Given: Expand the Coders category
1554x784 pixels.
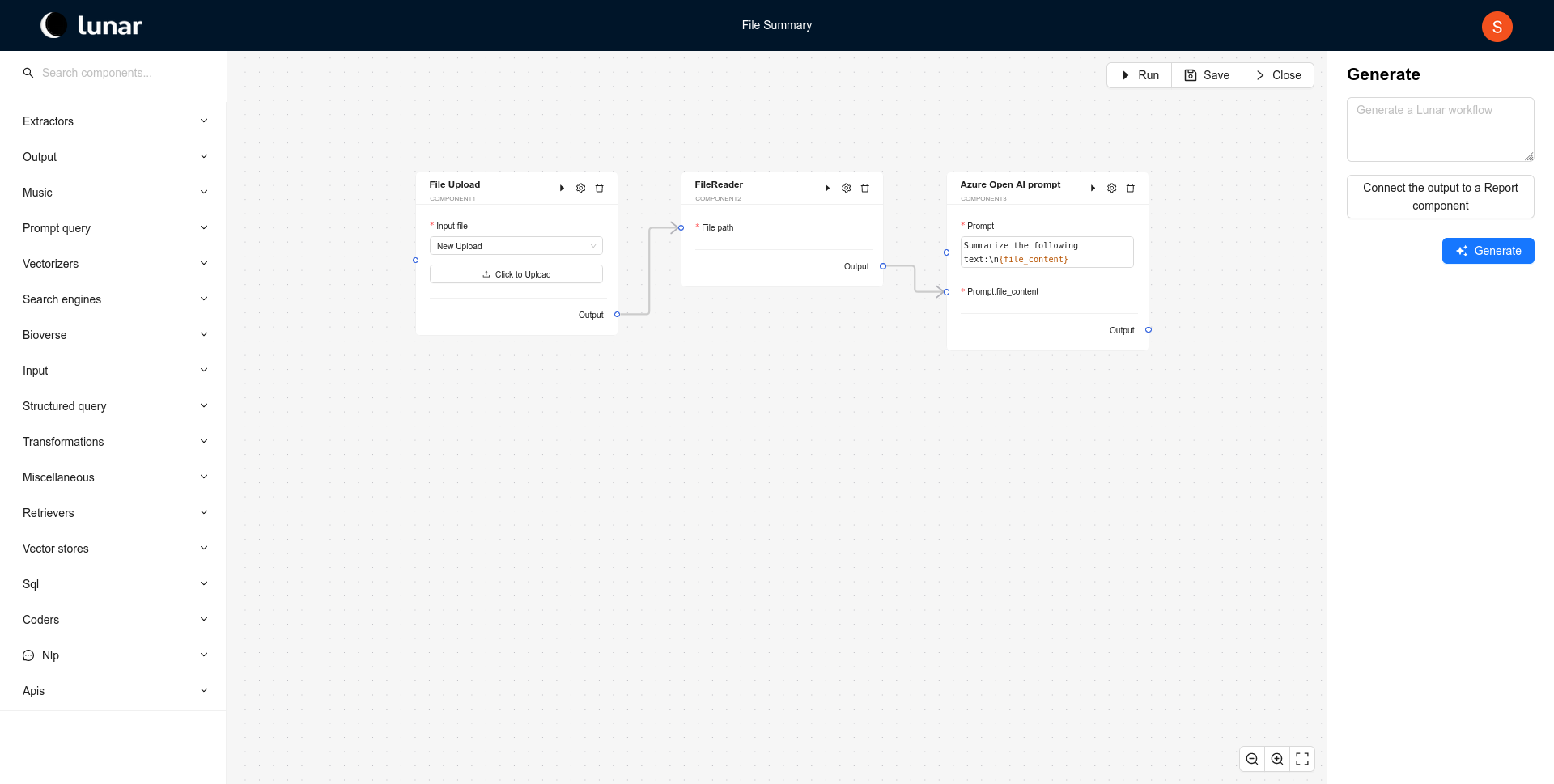Looking at the screenshot, I should (113, 620).
